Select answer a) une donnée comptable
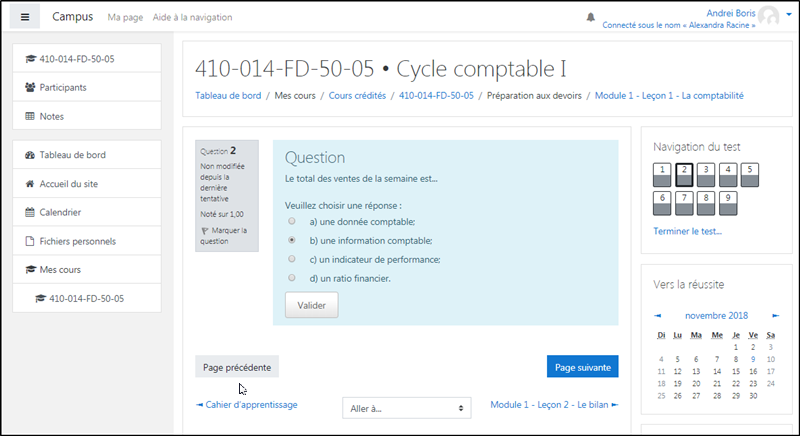Screen dimensions: 800x436 click(291, 221)
